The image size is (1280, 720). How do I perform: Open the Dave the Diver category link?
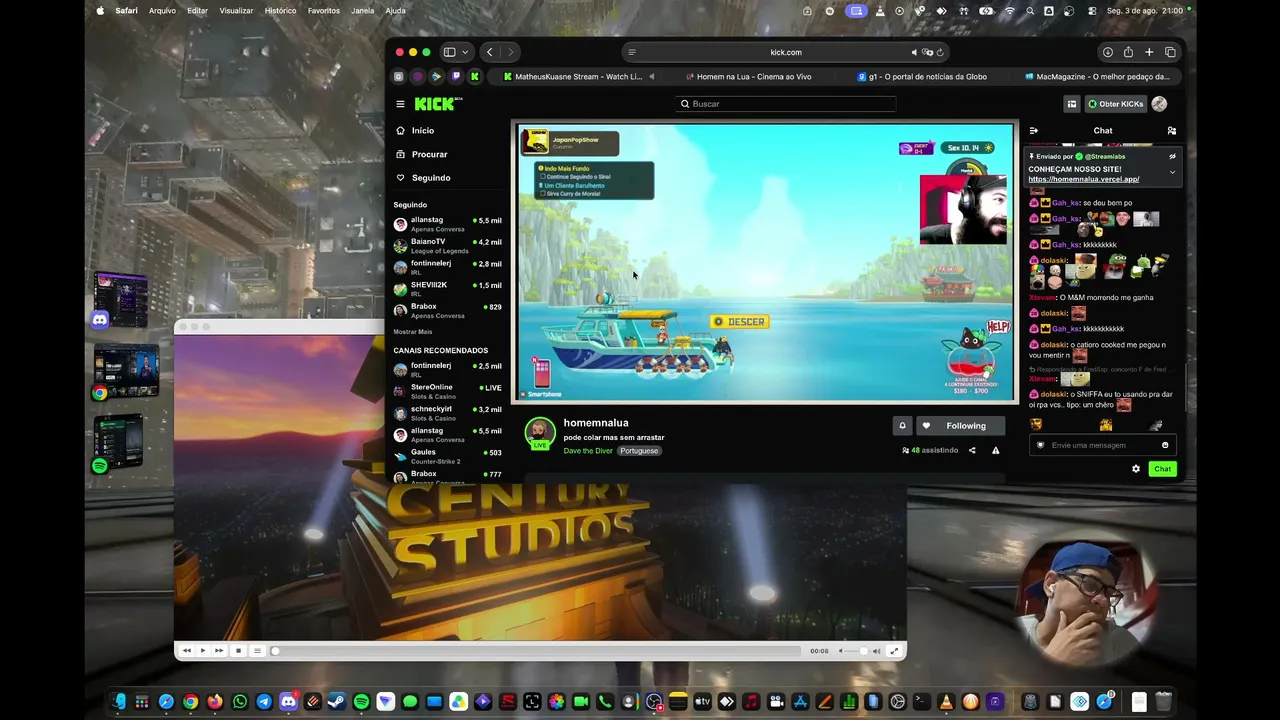588,451
